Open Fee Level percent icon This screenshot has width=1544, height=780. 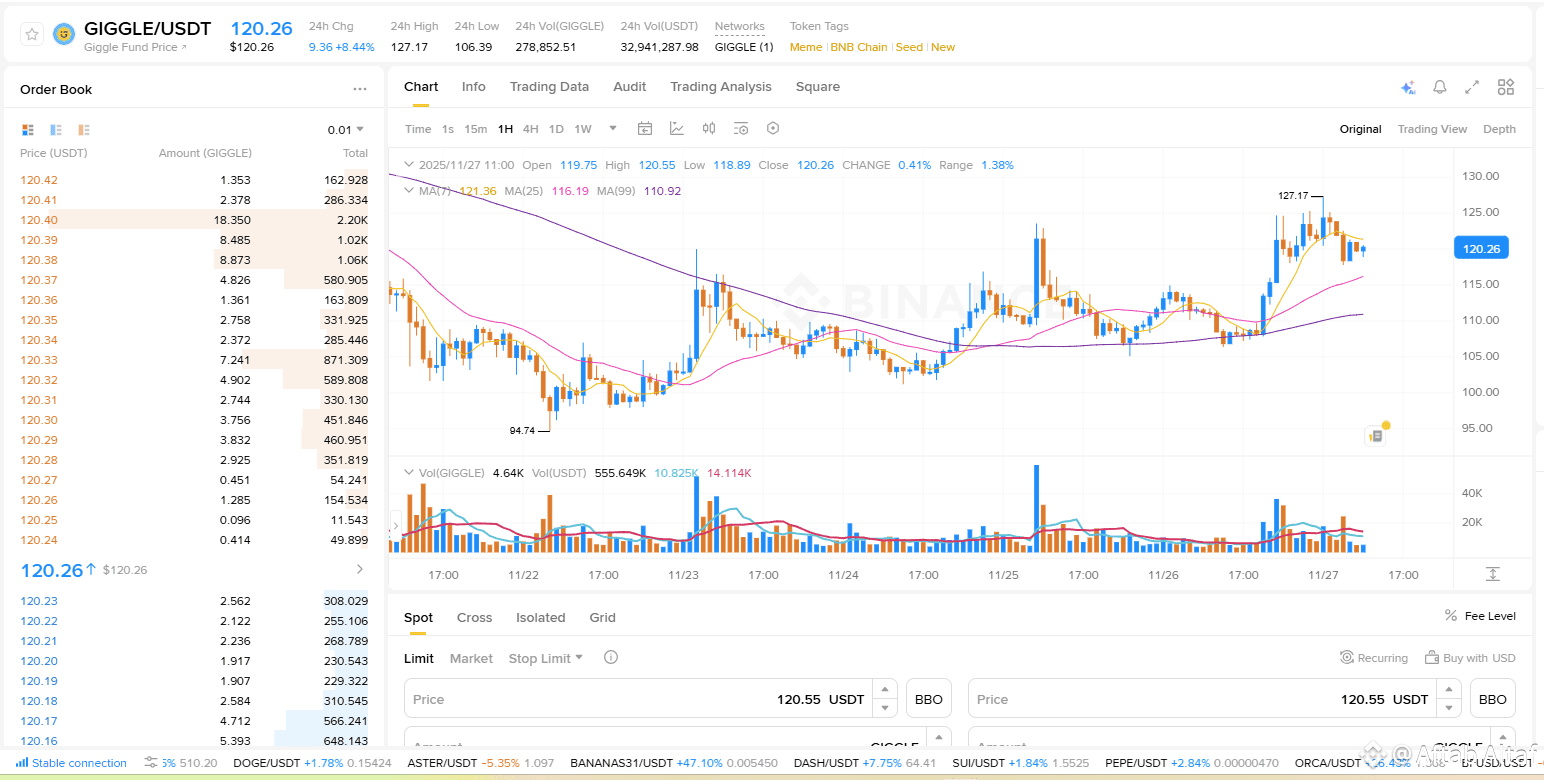[1451, 616]
